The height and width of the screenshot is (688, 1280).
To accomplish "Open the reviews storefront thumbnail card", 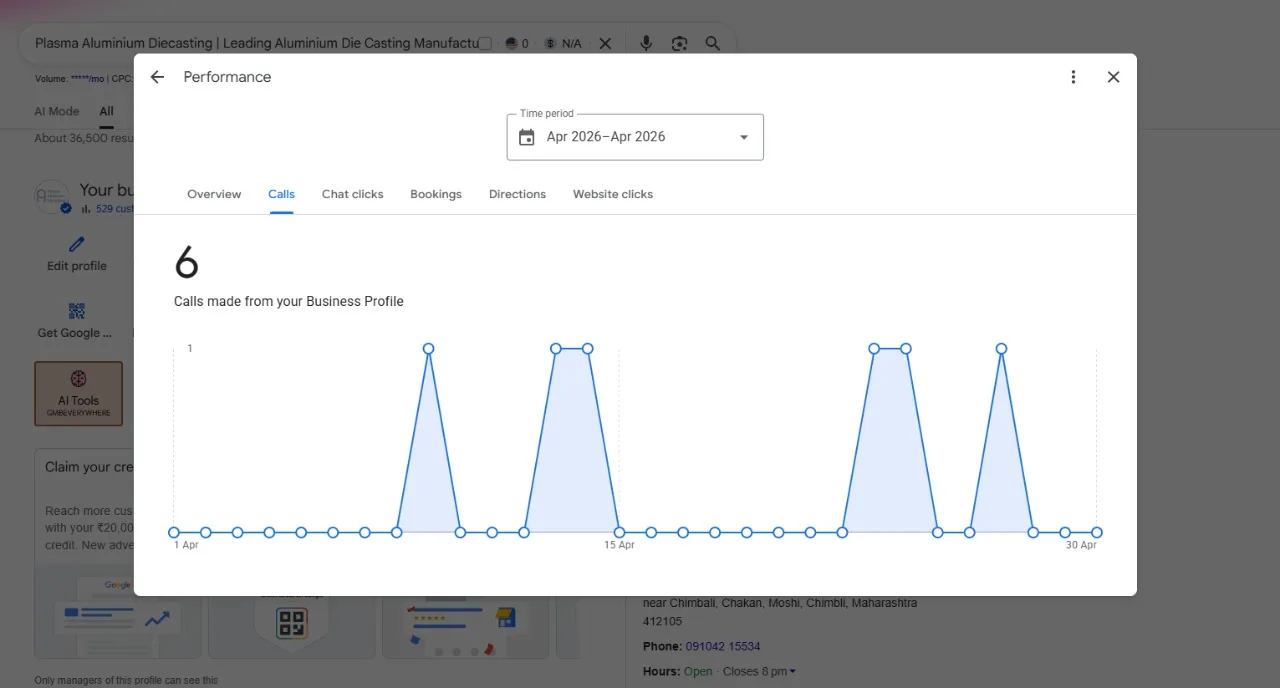I will [465, 625].
